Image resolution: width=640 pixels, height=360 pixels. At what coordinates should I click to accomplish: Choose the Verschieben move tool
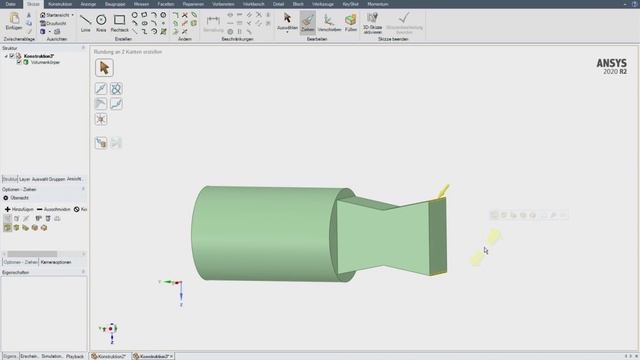pos(329,22)
